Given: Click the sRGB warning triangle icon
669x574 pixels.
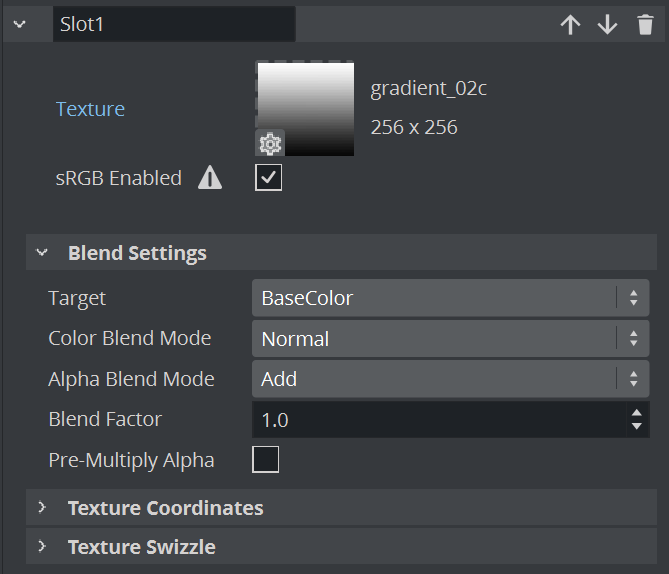Looking at the screenshot, I should point(210,178).
